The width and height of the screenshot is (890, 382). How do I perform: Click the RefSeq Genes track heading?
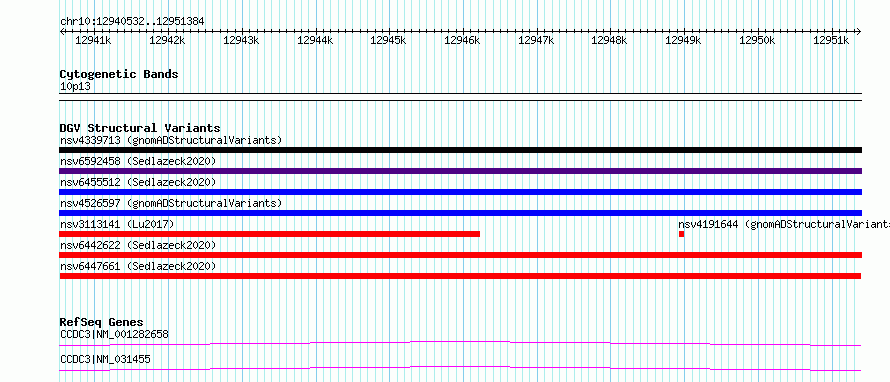coord(101,322)
